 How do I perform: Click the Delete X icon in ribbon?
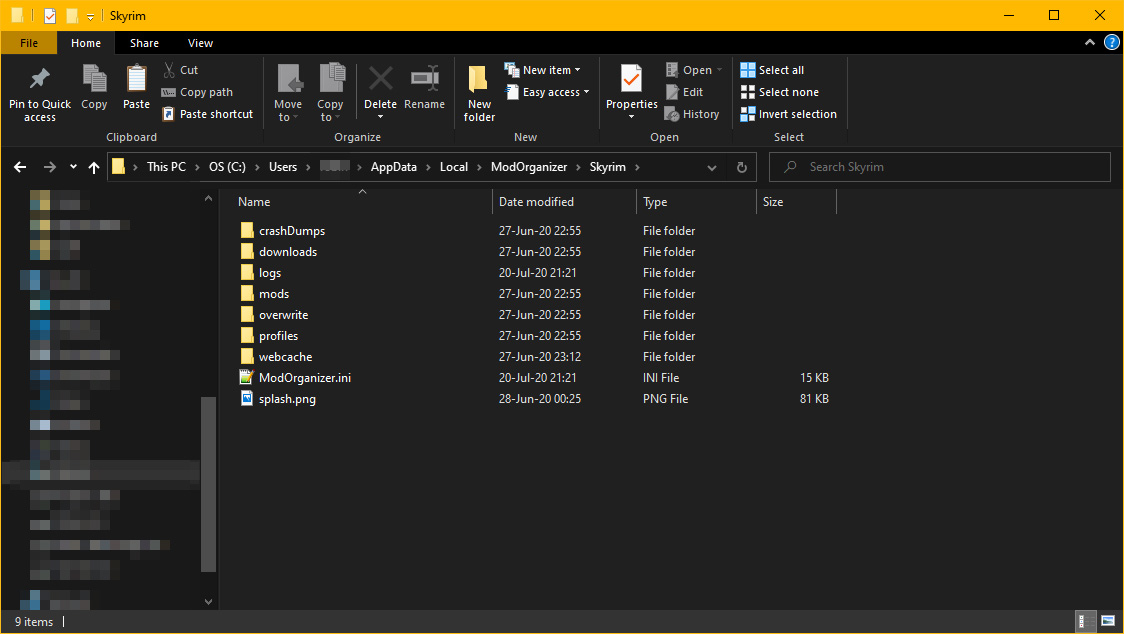pyautogui.click(x=380, y=79)
